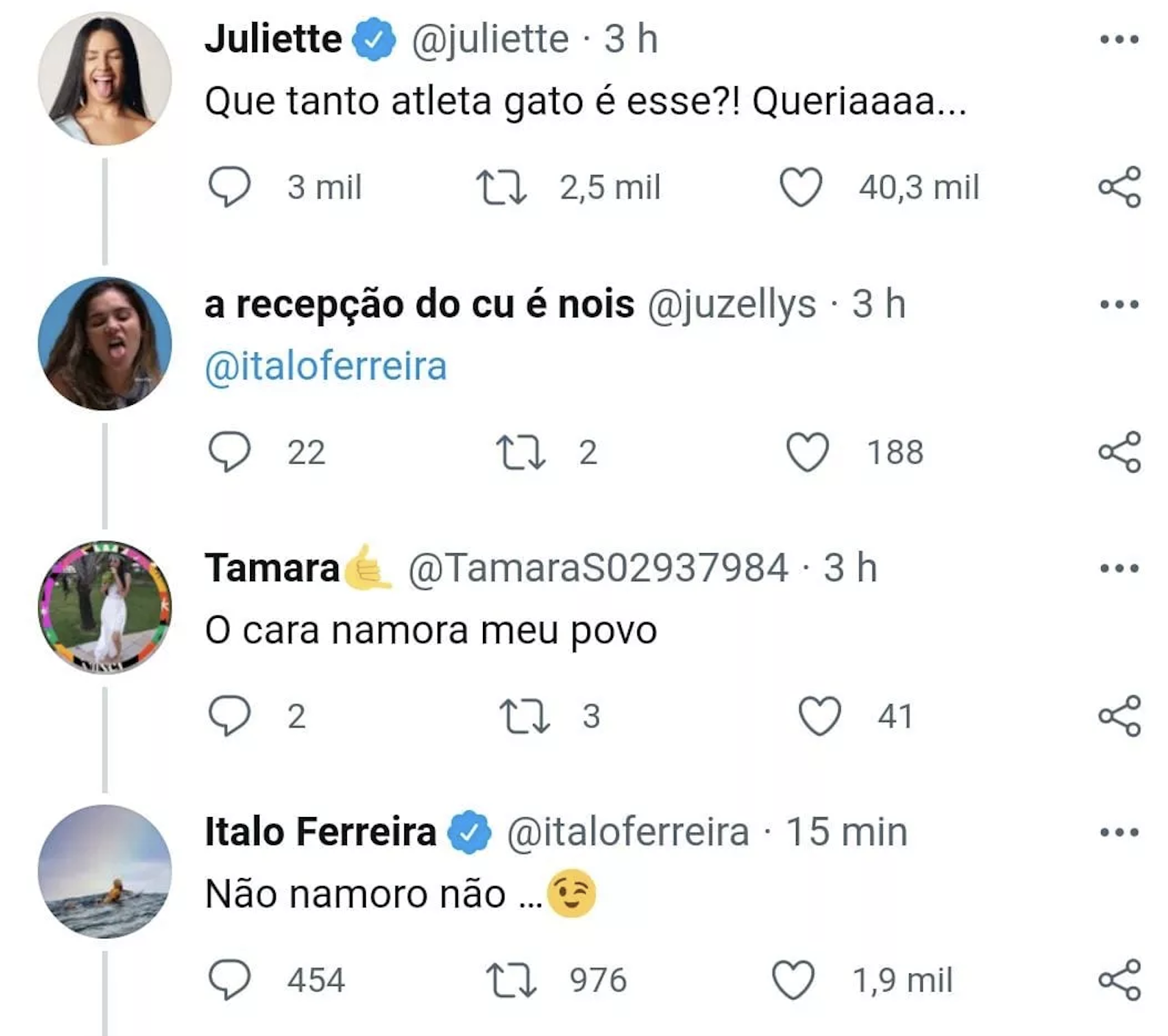Like Tamara's reply with 41 likes

coord(820,716)
